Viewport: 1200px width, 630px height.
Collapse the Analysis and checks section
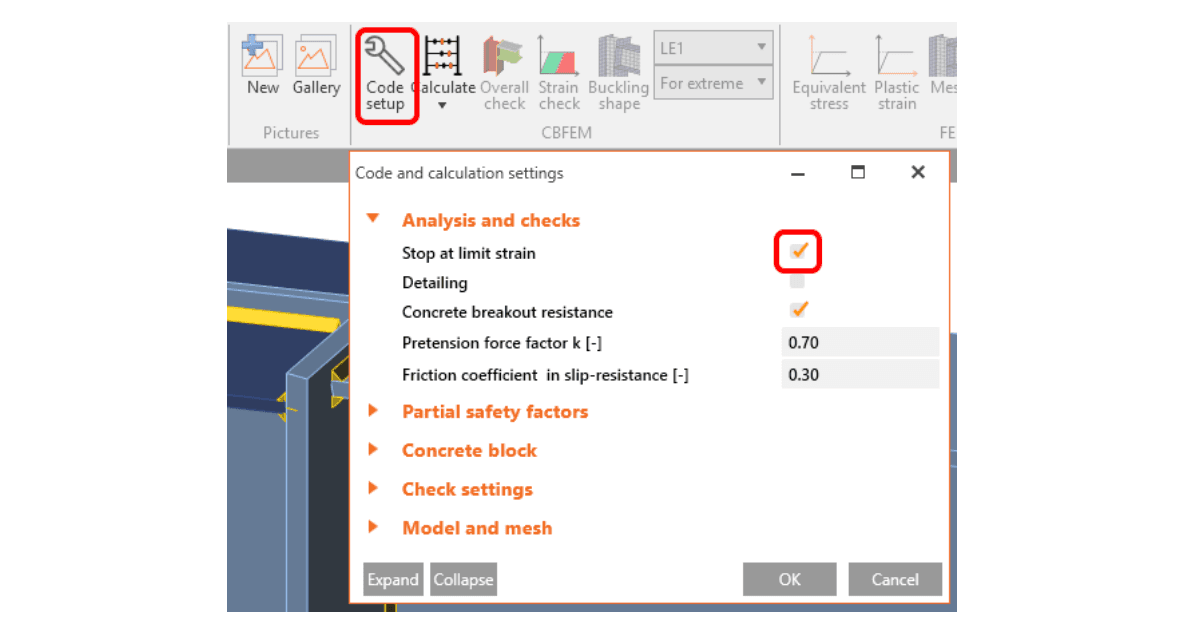click(x=373, y=218)
